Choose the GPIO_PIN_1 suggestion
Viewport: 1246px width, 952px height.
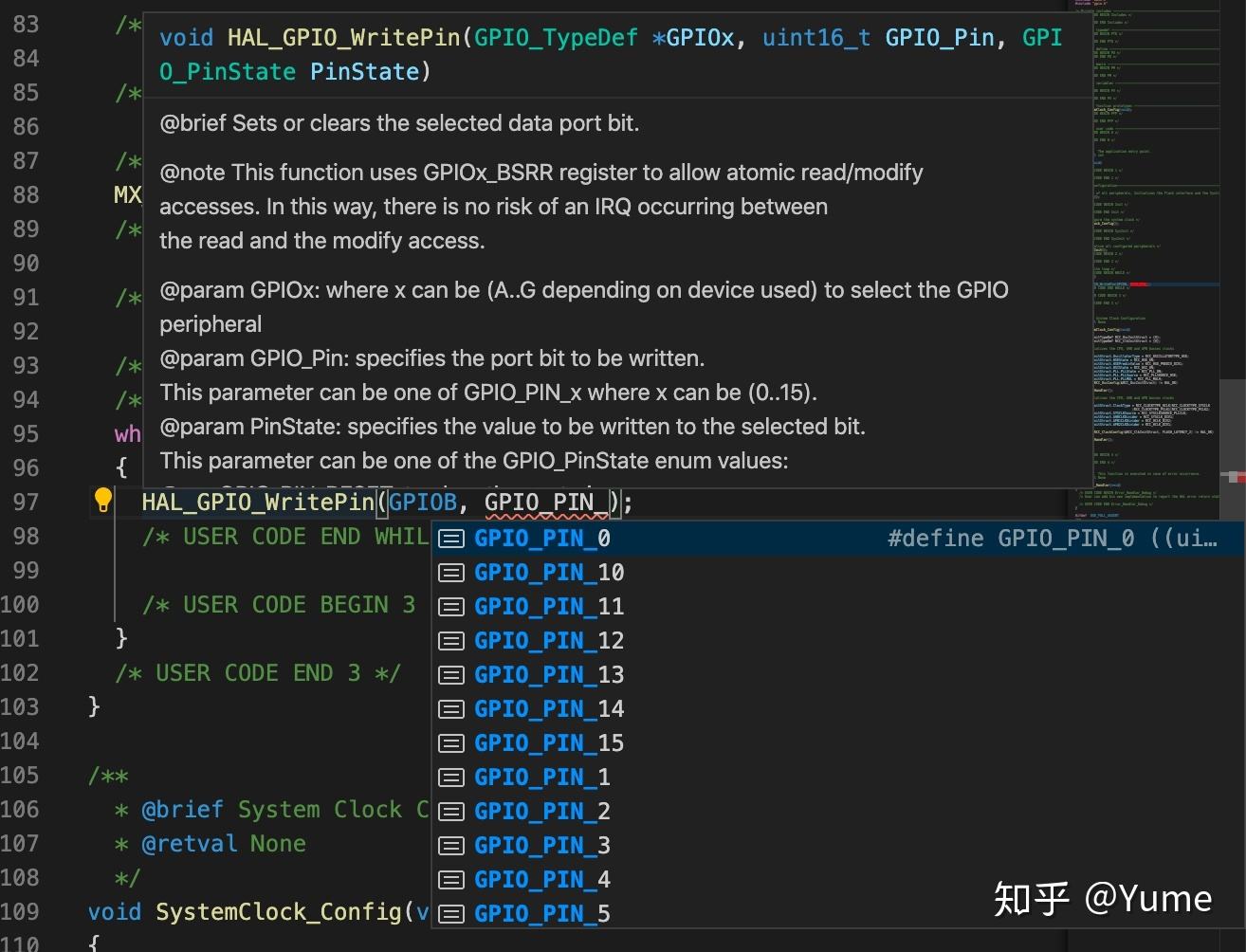(838, 778)
